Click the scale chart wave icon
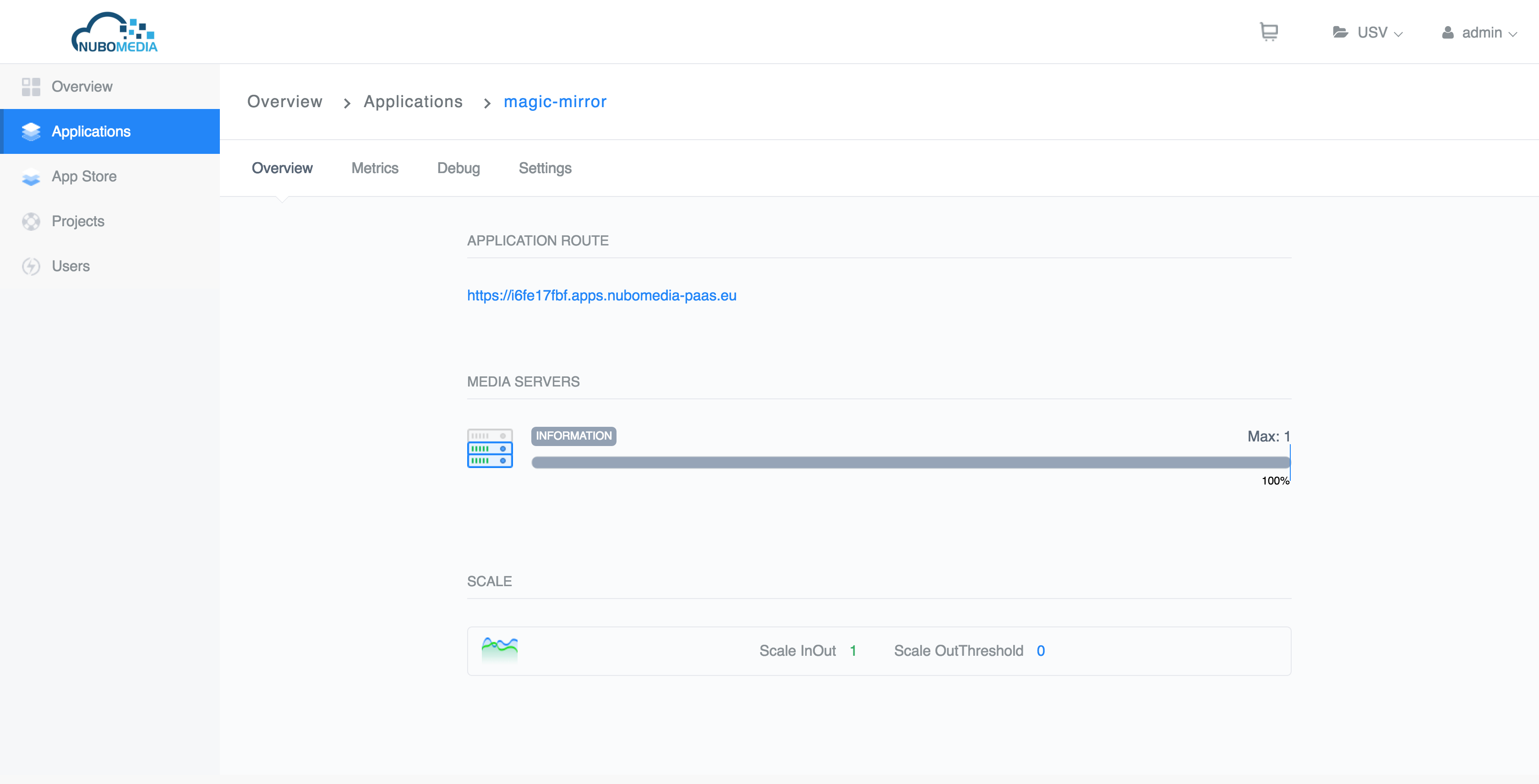 [499, 650]
